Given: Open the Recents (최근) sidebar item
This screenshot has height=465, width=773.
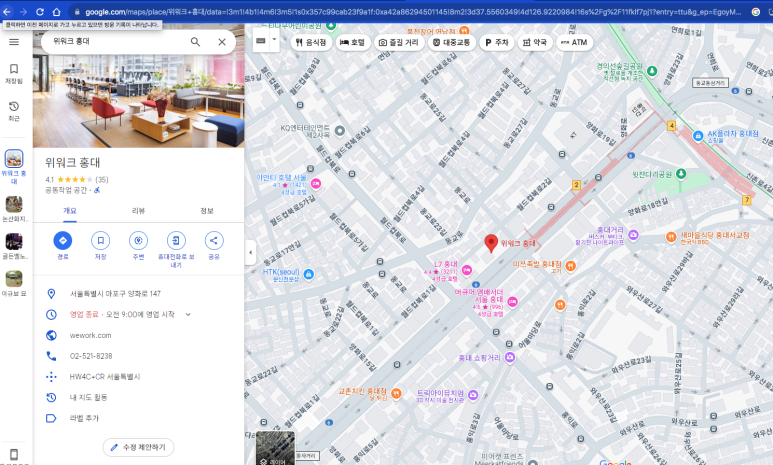Looking at the screenshot, I should [14, 111].
